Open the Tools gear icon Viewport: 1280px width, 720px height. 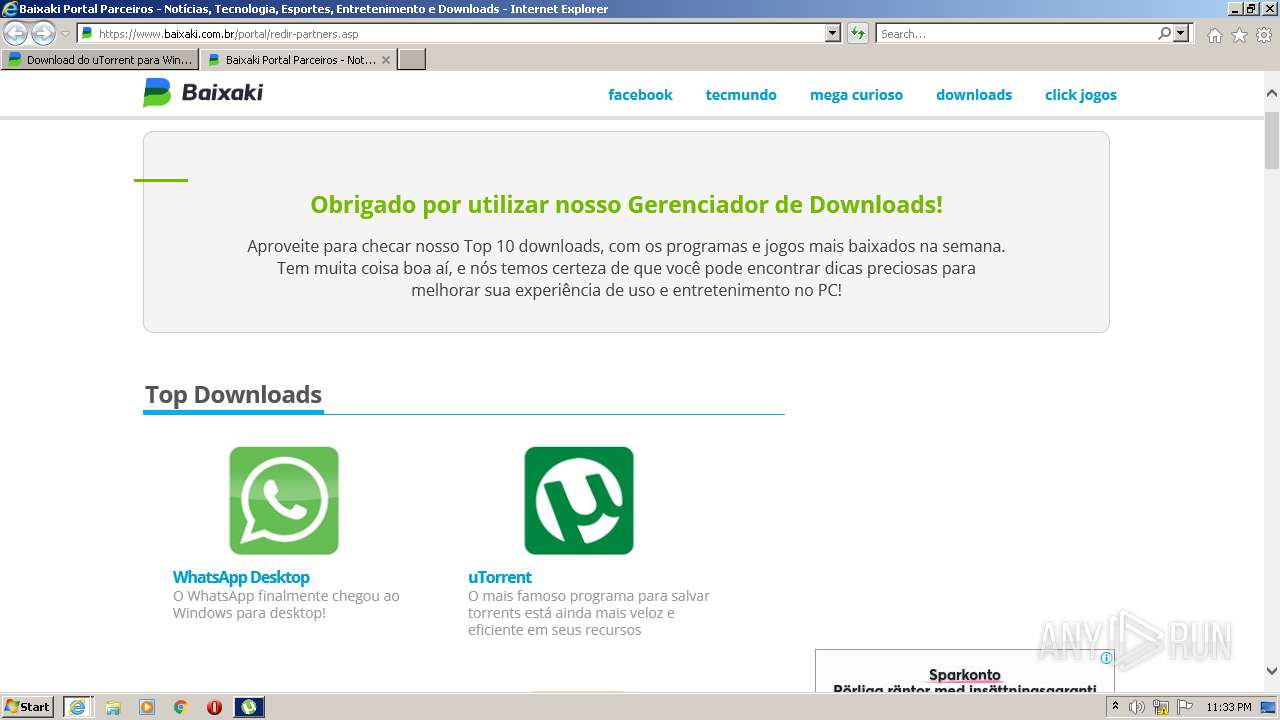tap(1264, 35)
